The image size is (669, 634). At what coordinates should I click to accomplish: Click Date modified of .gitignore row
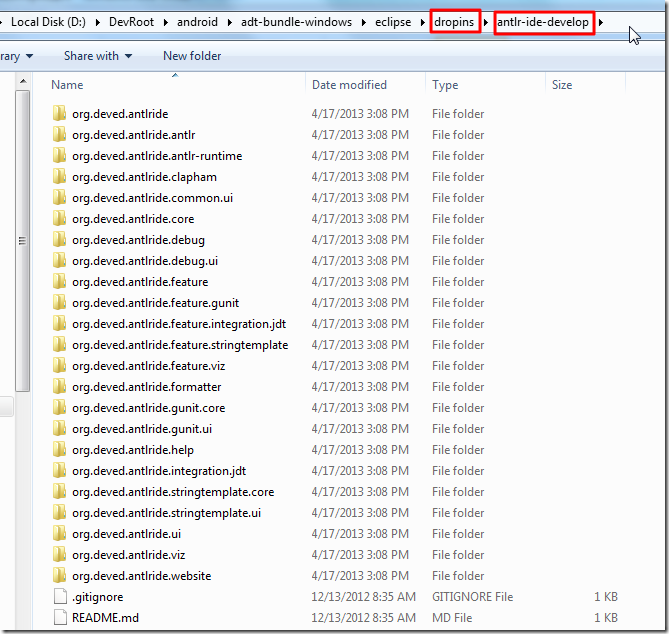pos(364,596)
